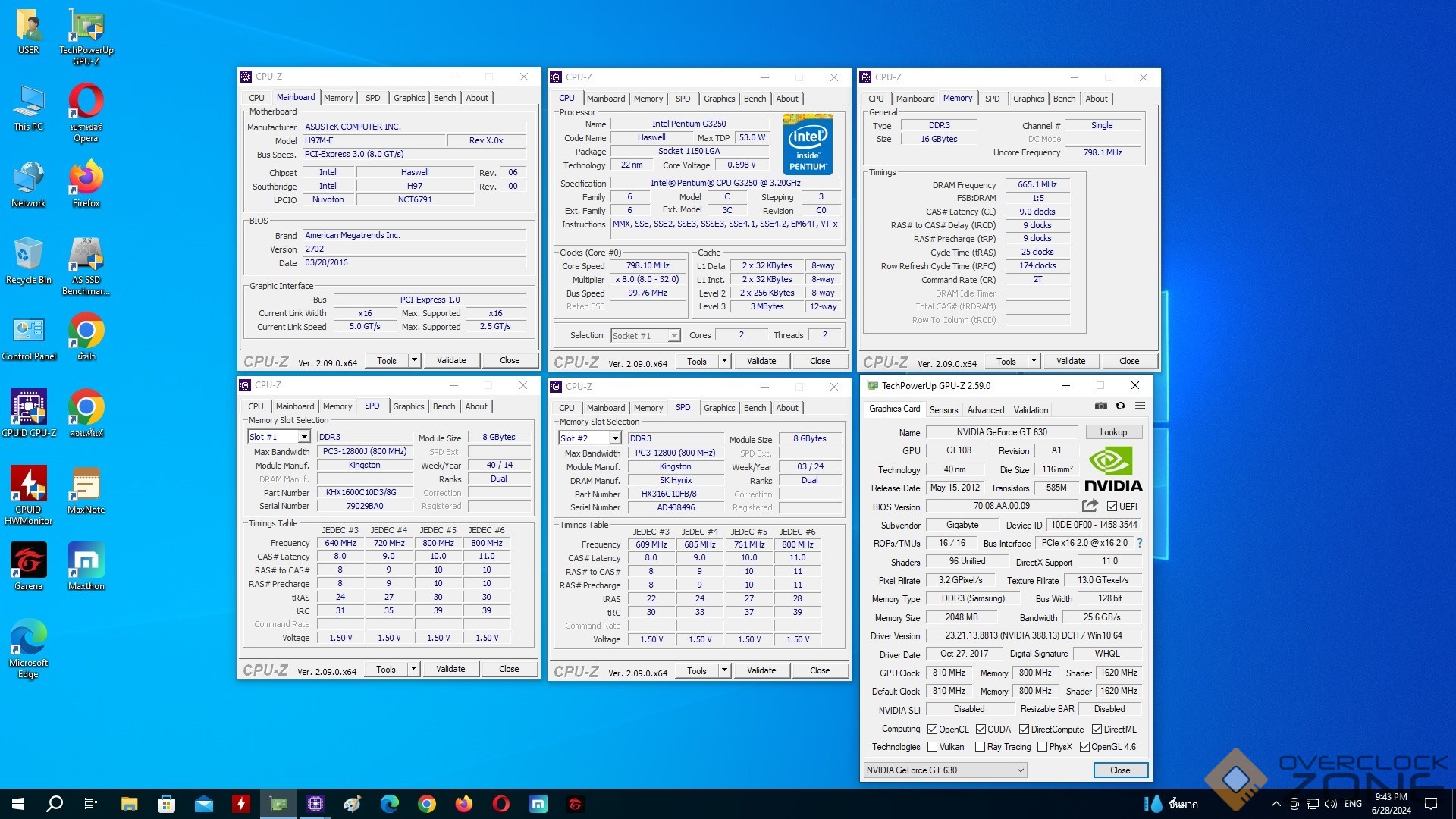Click the Lookup button in GPU-Z
This screenshot has height=819, width=1456.
point(1112,432)
